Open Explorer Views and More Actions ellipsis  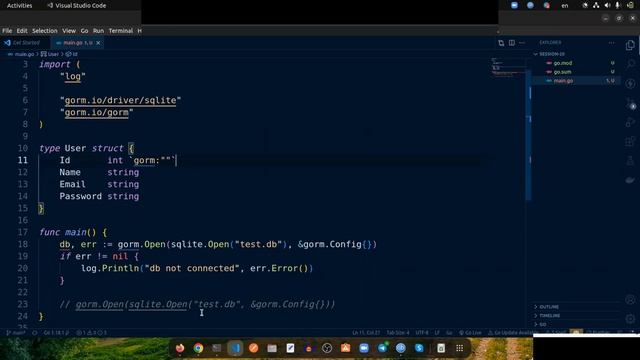[x=611, y=42]
